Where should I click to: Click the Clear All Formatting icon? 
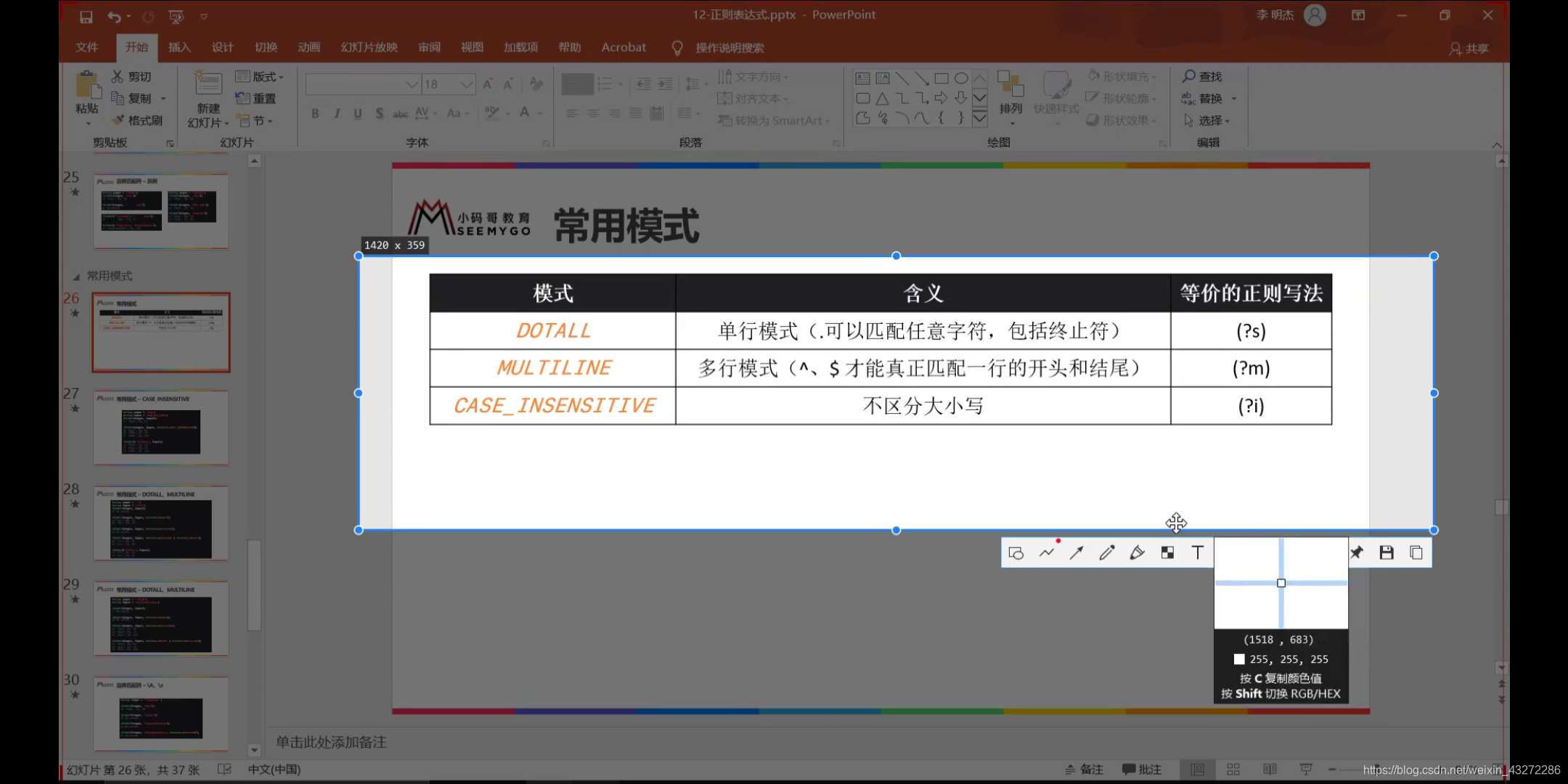click(x=536, y=84)
